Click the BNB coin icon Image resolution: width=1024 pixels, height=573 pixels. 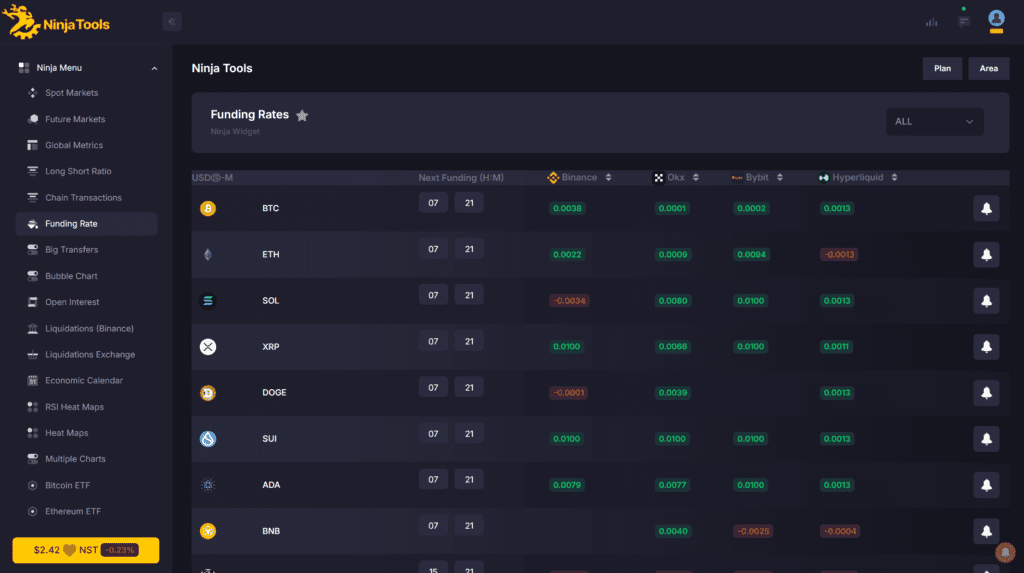(x=208, y=531)
